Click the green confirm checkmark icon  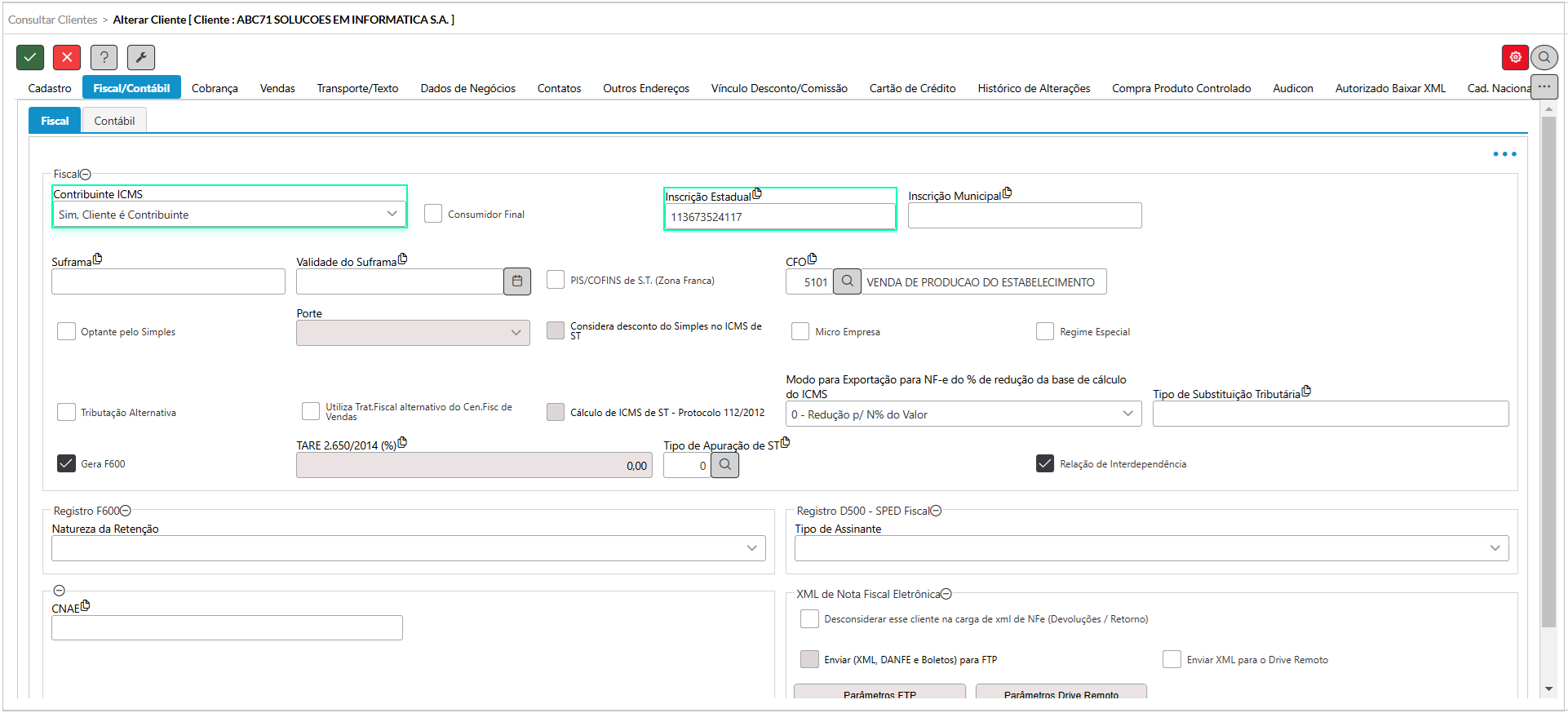pyautogui.click(x=30, y=57)
